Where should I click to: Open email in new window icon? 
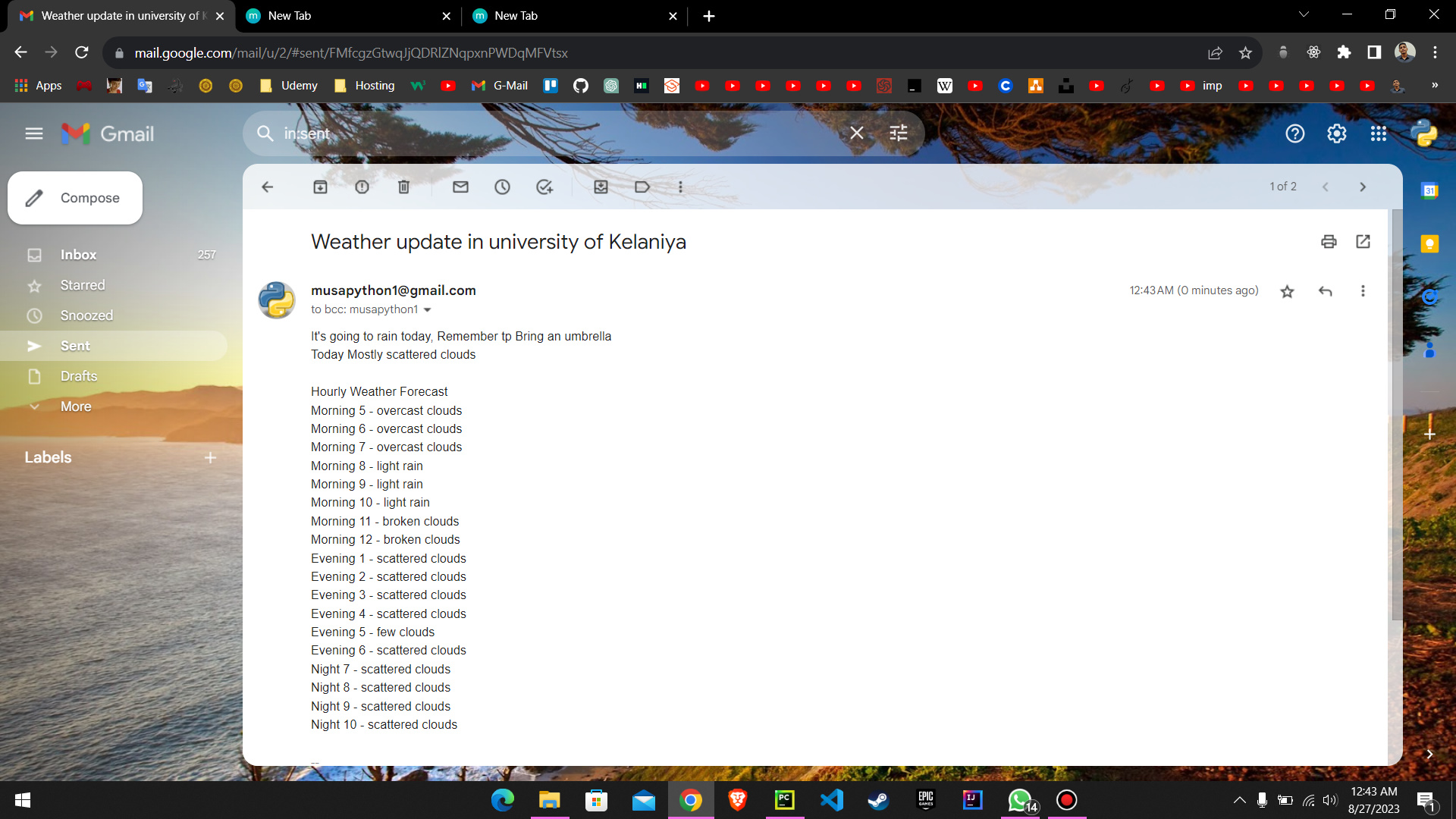tap(1363, 242)
